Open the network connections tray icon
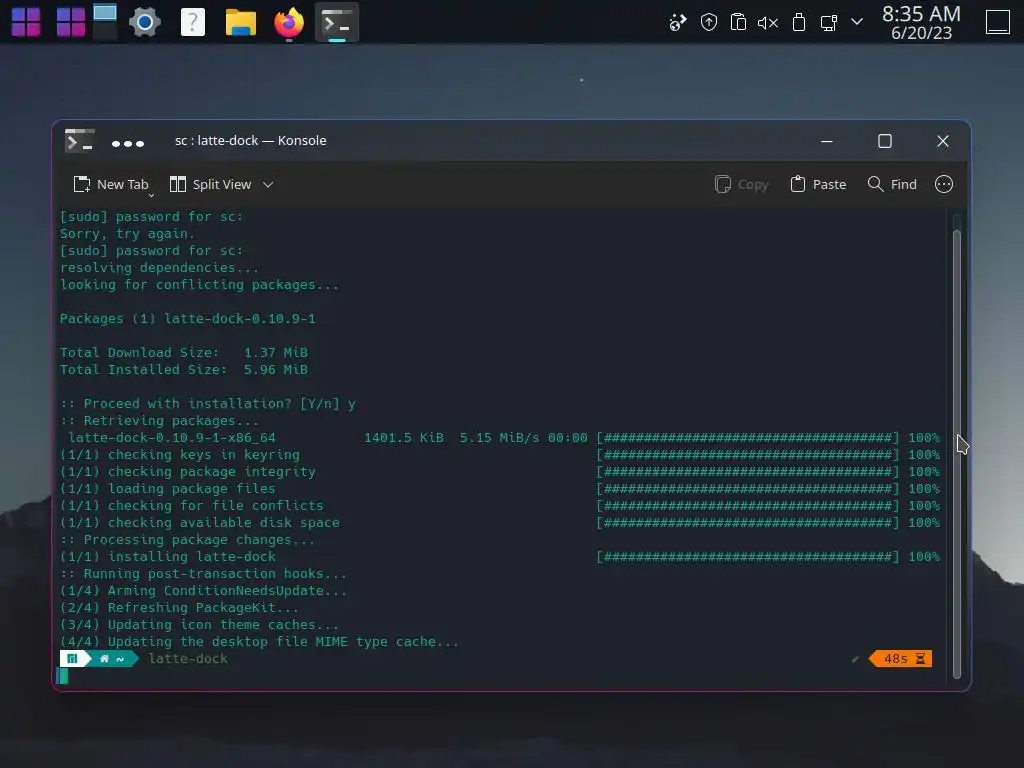This screenshot has height=768, width=1024. click(678, 23)
